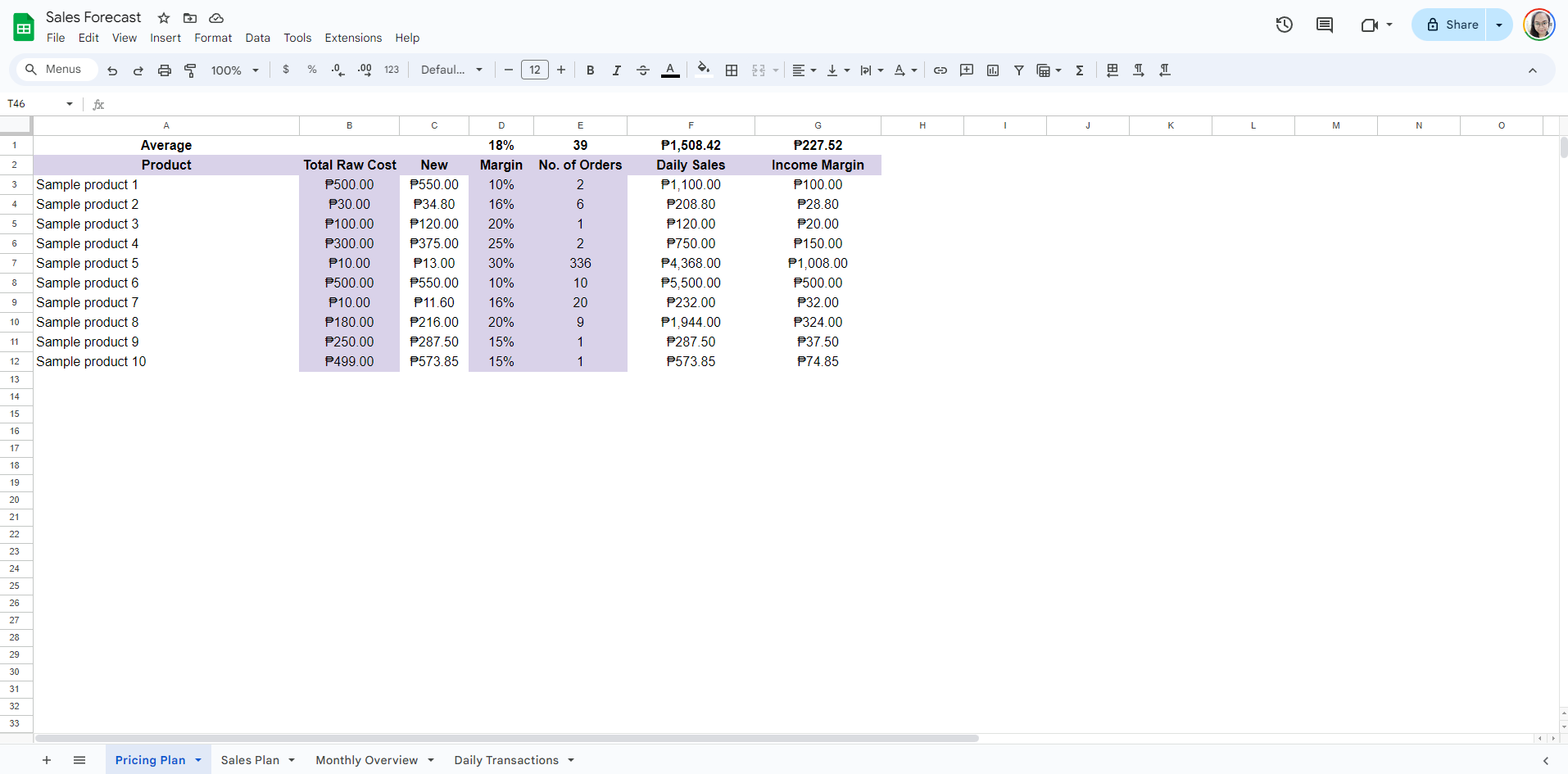Expand the Name box dropdown arrow

coord(70,104)
